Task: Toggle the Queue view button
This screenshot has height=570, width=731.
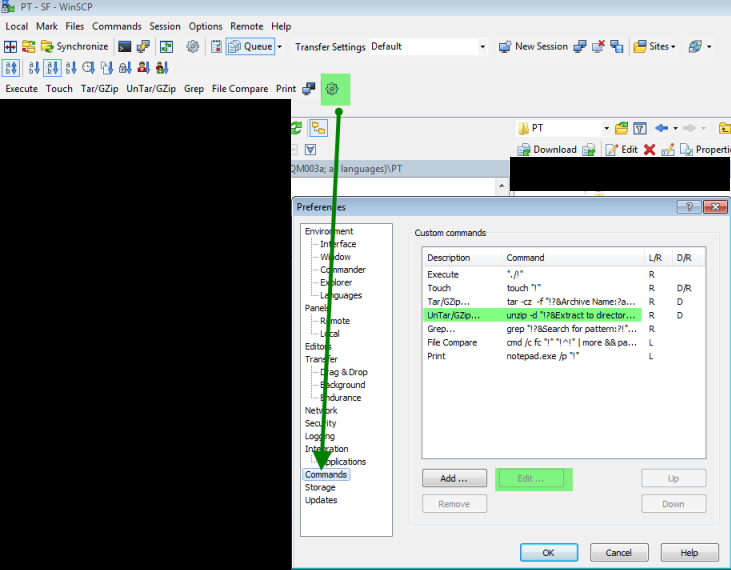Action: coord(250,46)
